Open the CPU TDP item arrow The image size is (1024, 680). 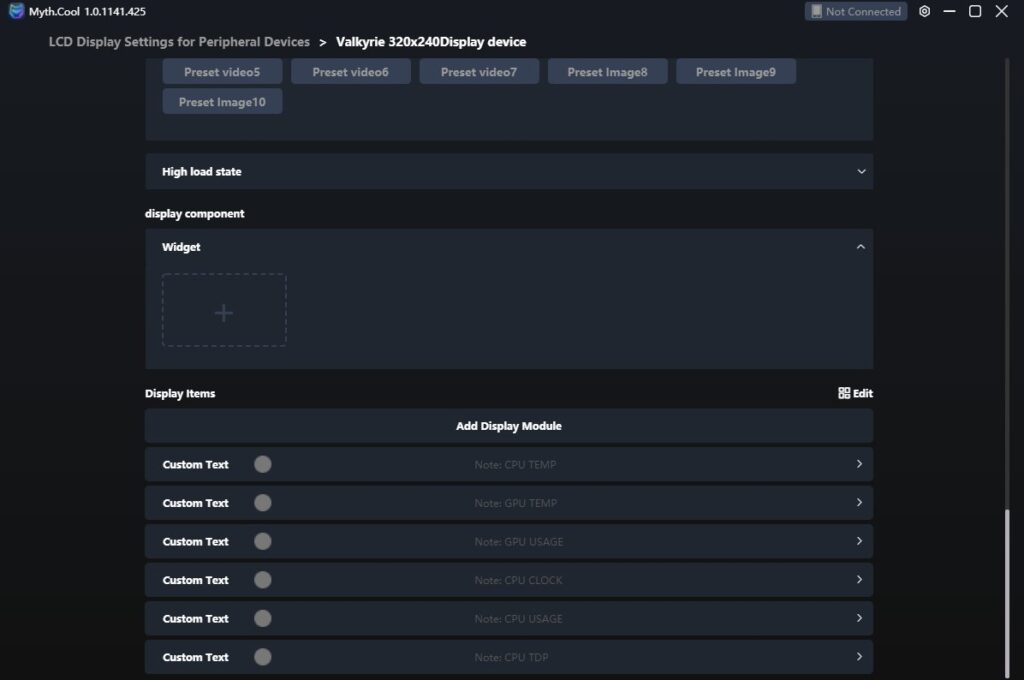coord(859,657)
